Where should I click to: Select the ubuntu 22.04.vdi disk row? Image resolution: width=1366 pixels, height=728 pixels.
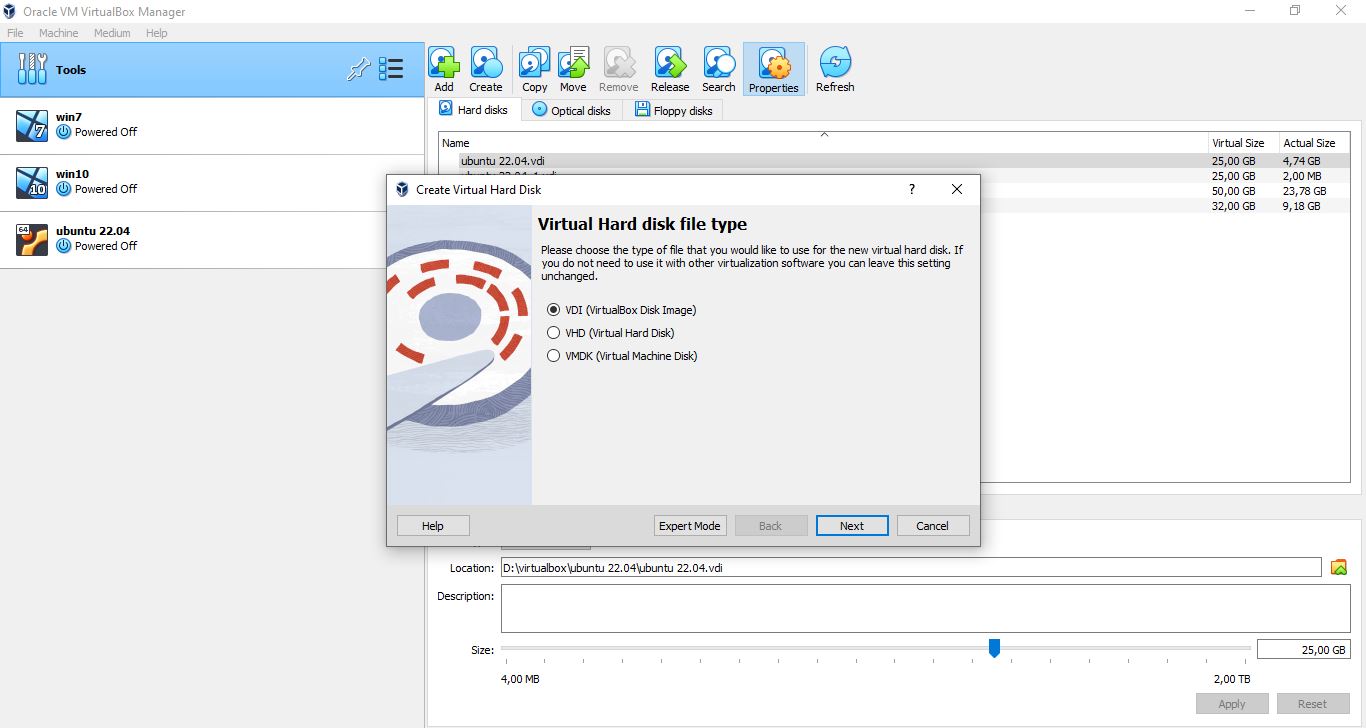(x=893, y=161)
